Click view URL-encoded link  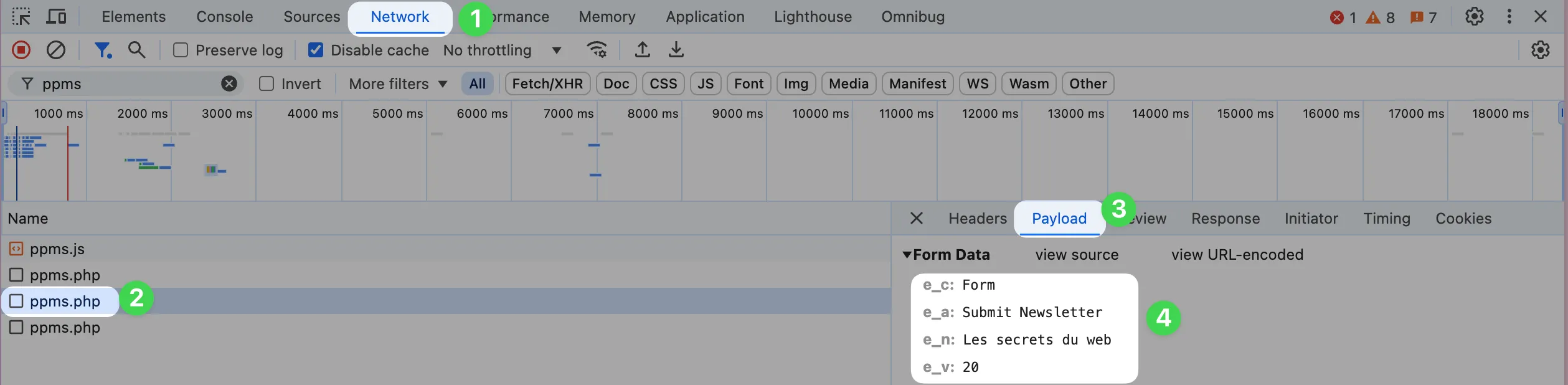click(x=1237, y=255)
